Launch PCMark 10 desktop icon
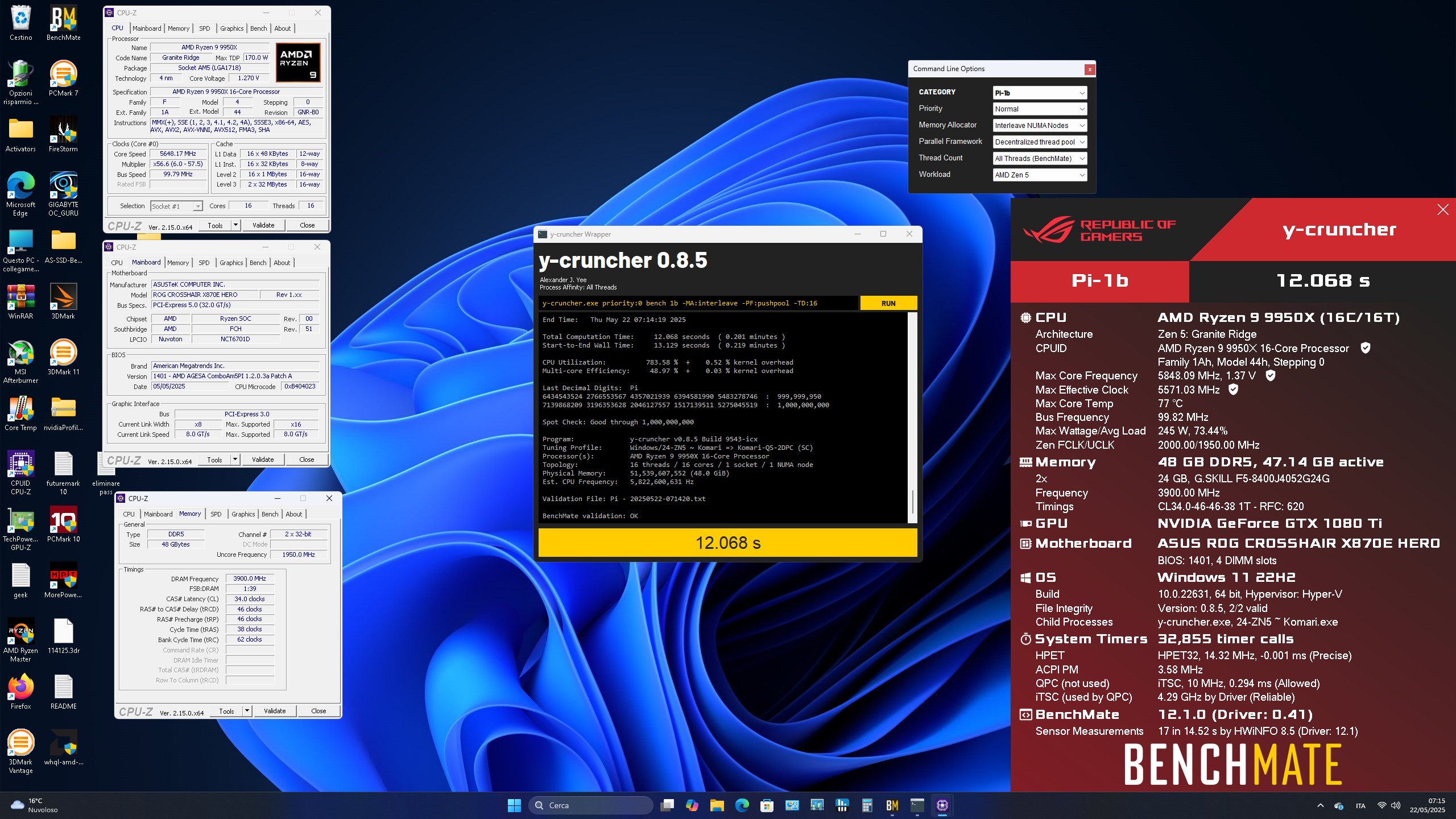This screenshot has width=1456, height=819. click(63, 524)
